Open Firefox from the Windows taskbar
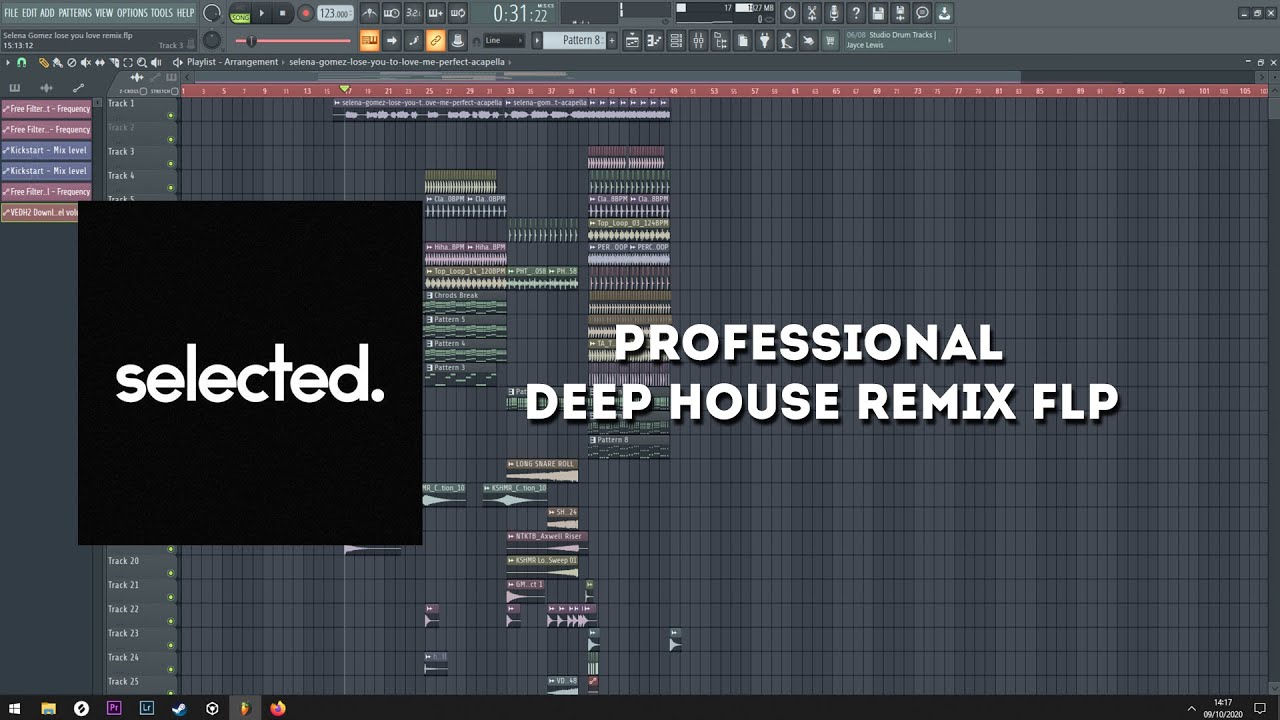 (x=278, y=708)
